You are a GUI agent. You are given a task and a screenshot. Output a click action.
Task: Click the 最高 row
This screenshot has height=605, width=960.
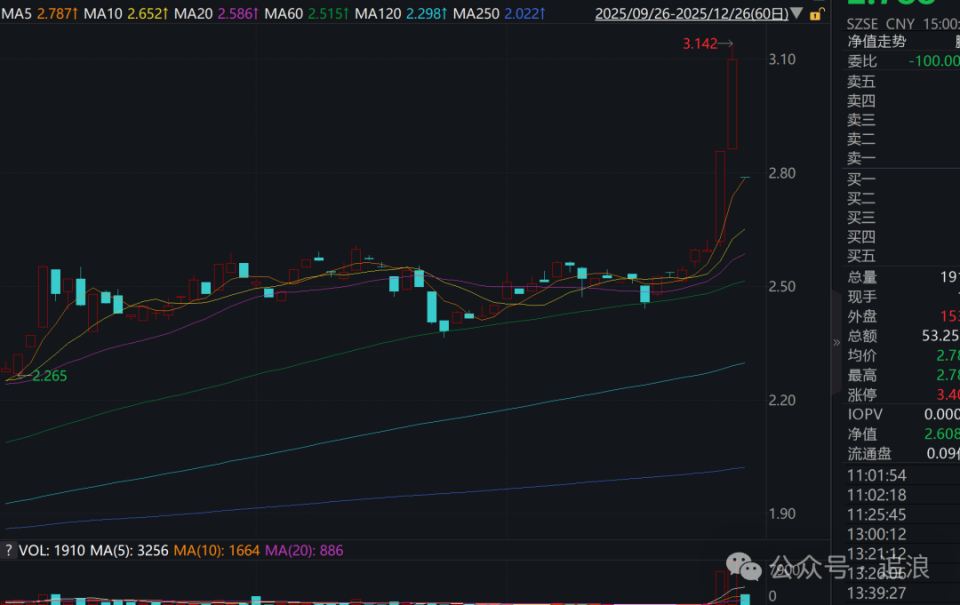[903, 375]
